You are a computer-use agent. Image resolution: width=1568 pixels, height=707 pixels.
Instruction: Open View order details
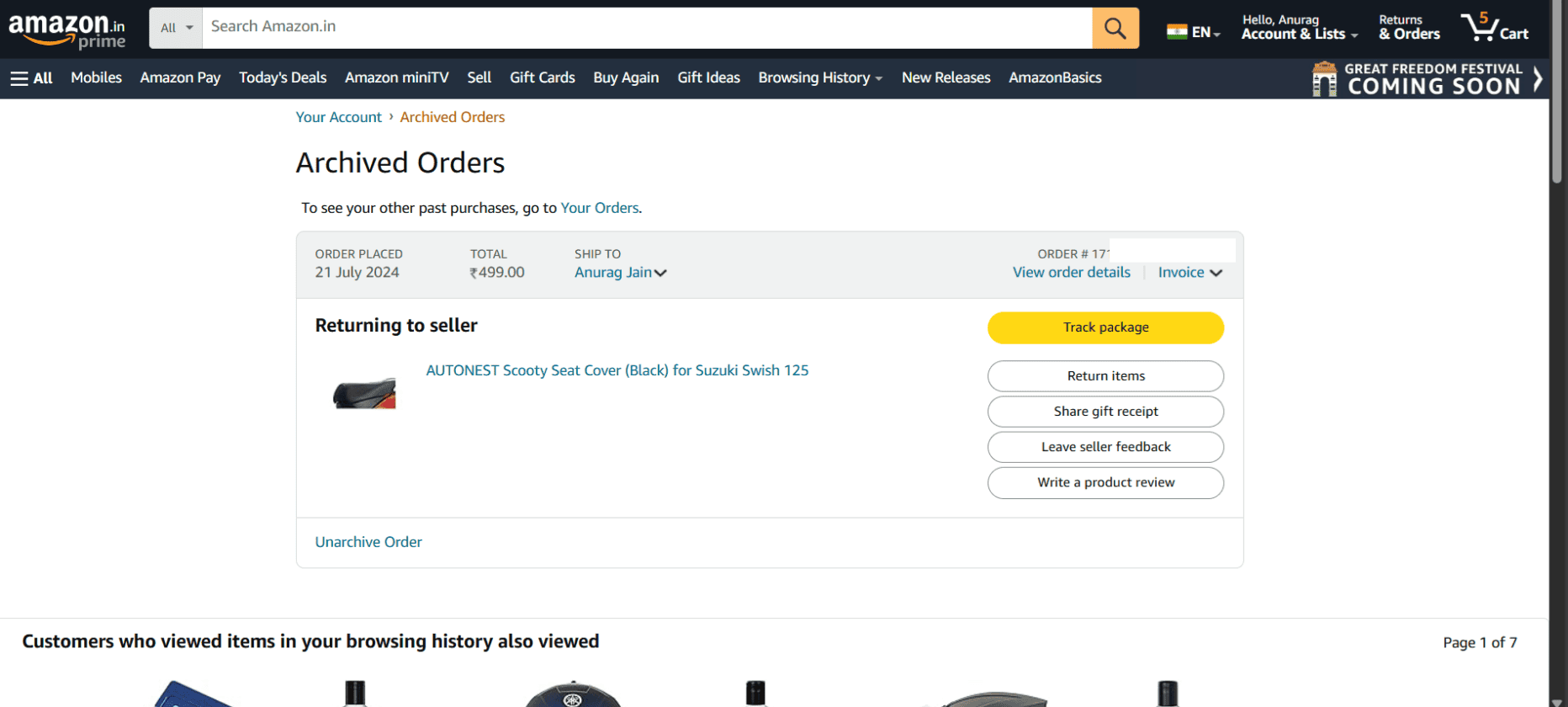tap(1071, 272)
